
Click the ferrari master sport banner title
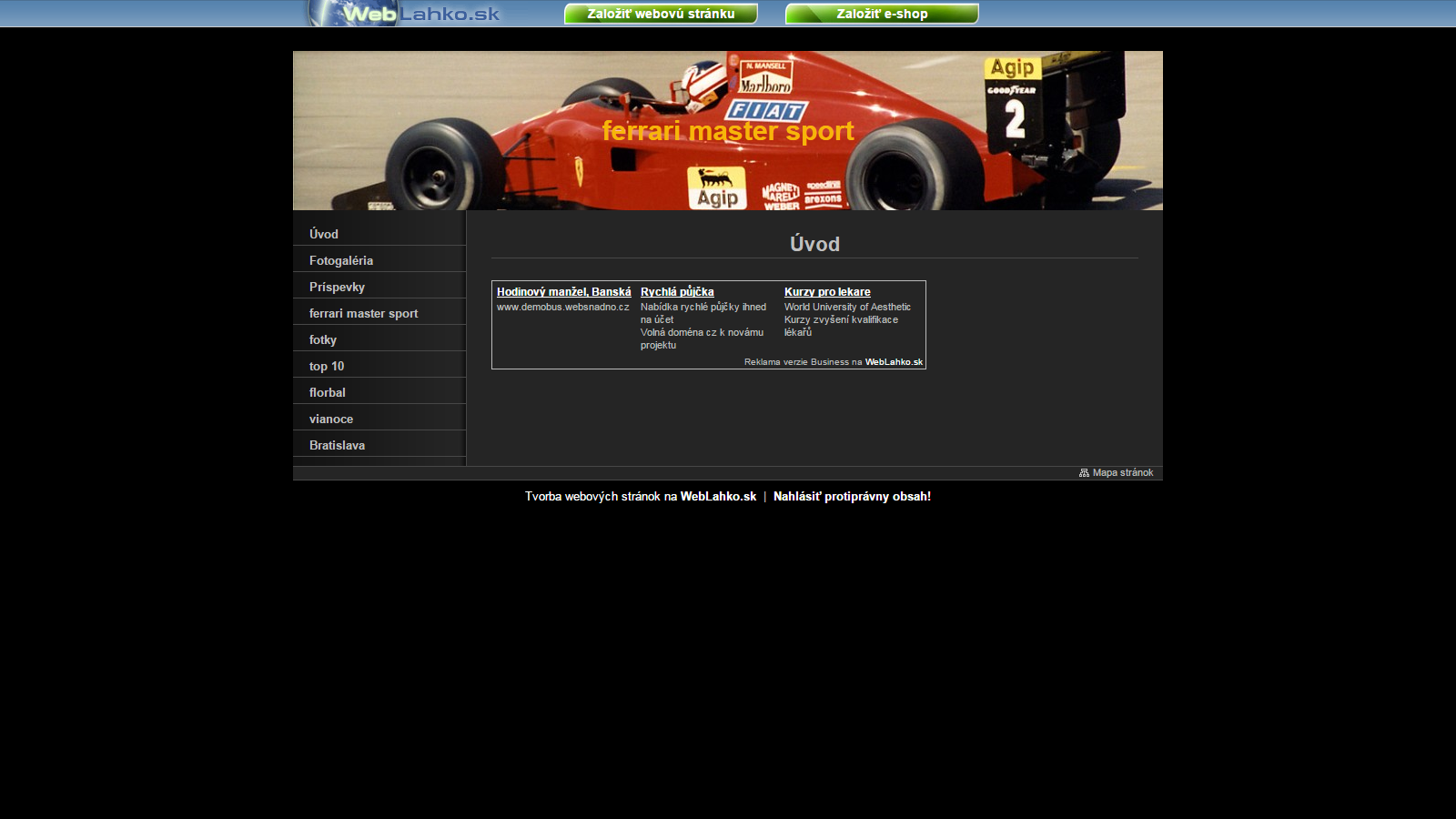[x=728, y=131]
